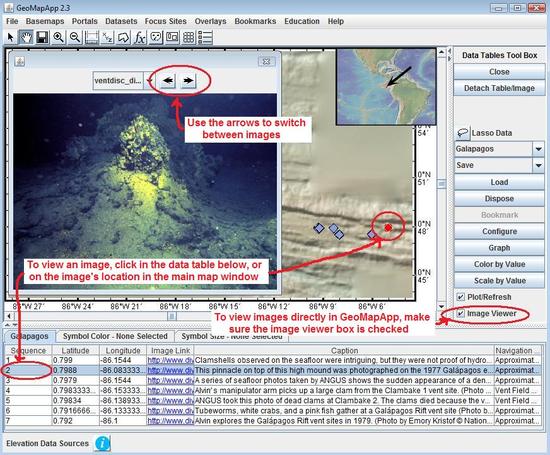Select longitude cell -86.1

123,421
